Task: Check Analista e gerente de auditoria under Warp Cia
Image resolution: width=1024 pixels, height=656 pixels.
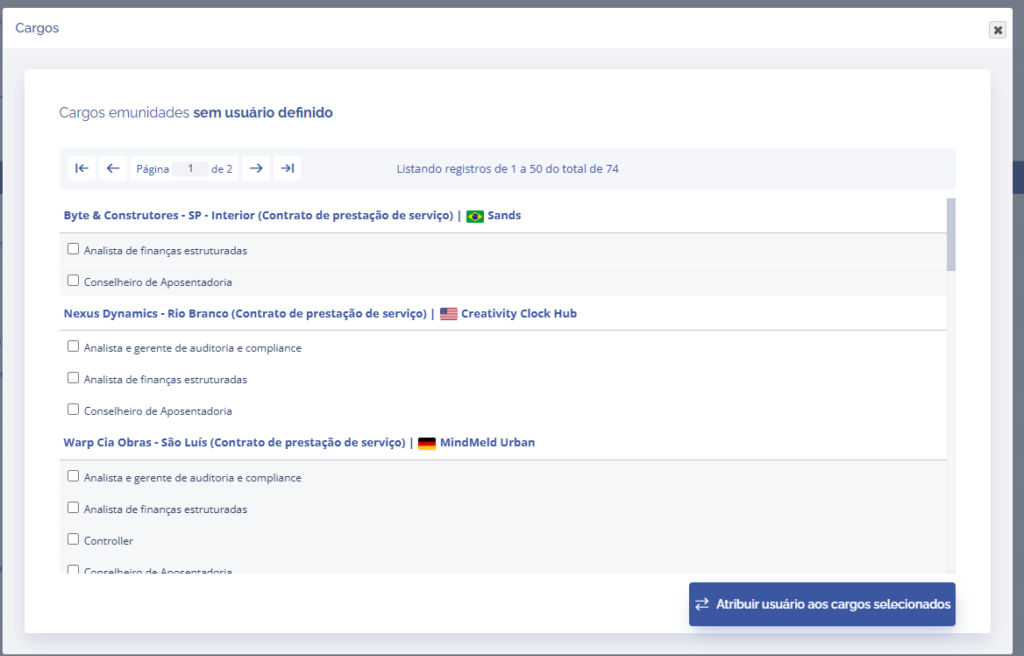Action: click(73, 476)
